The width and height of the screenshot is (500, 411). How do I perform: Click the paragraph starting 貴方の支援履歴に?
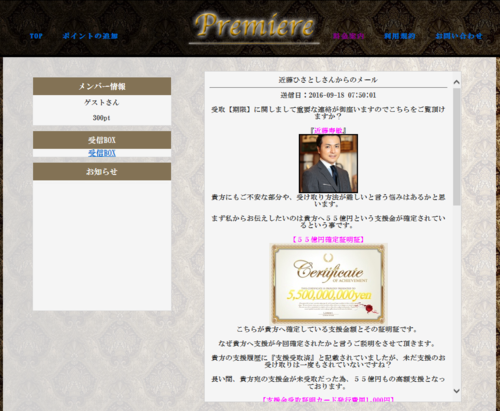point(328,361)
